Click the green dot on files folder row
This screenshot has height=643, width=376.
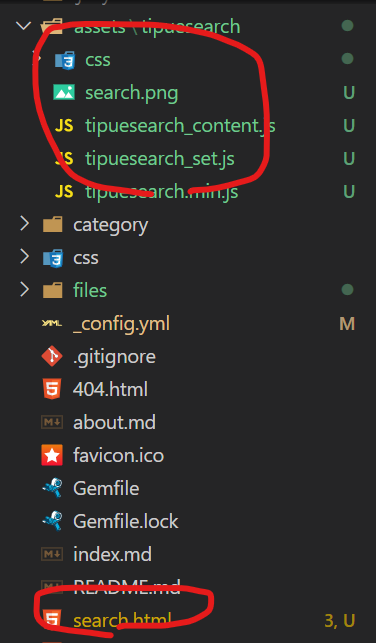[x=348, y=290]
